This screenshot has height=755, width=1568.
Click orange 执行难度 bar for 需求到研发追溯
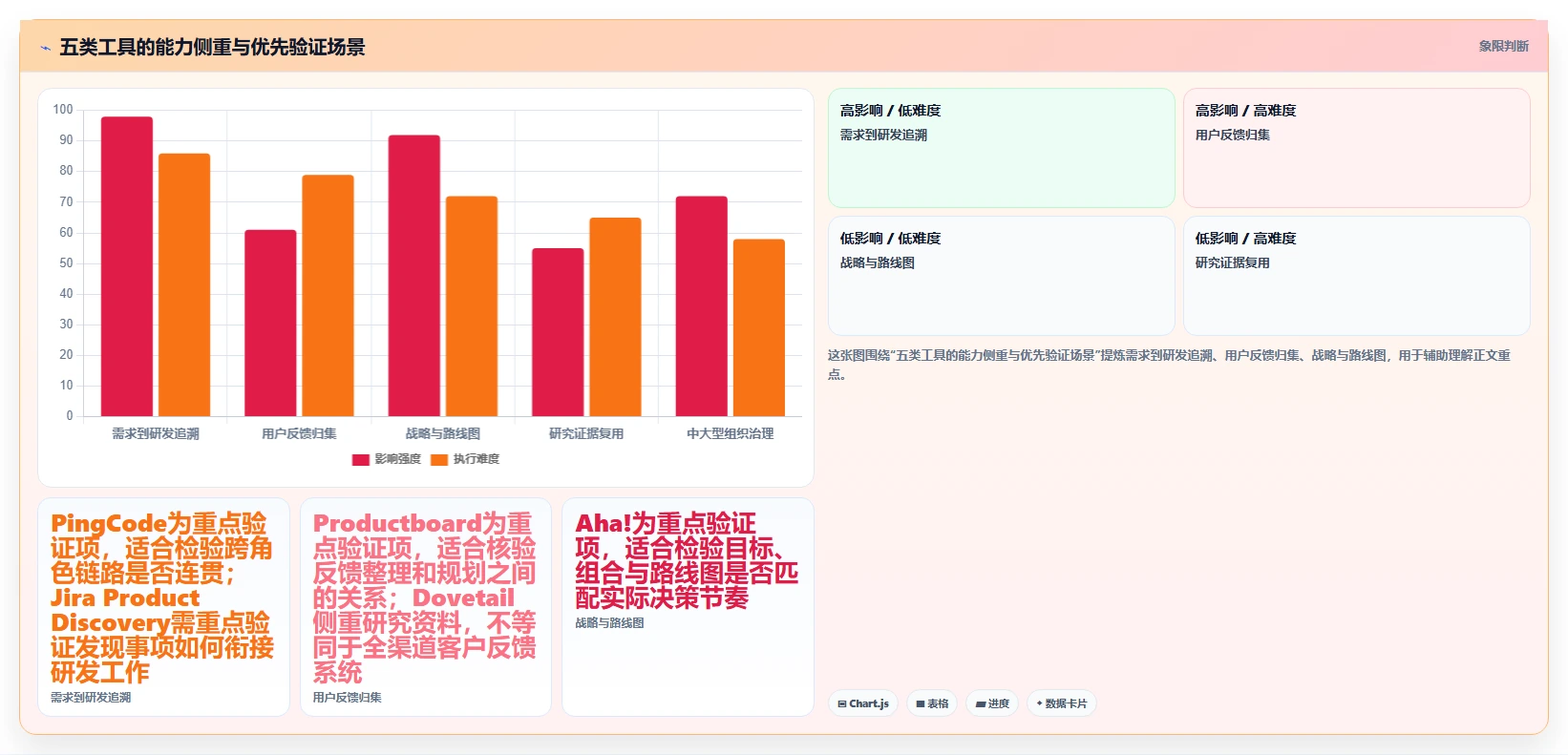pos(184,284)
